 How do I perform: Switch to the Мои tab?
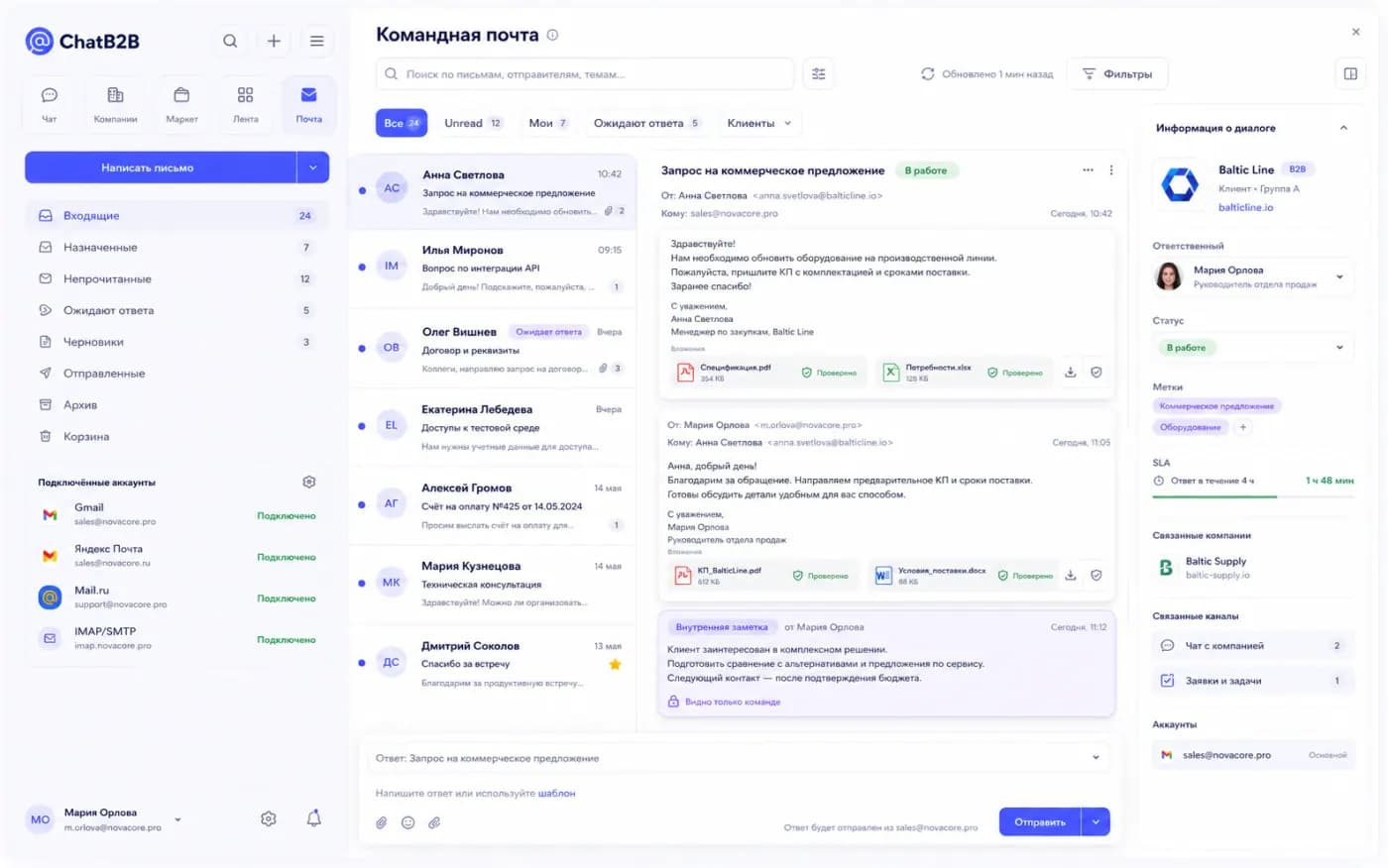[548, 123]
